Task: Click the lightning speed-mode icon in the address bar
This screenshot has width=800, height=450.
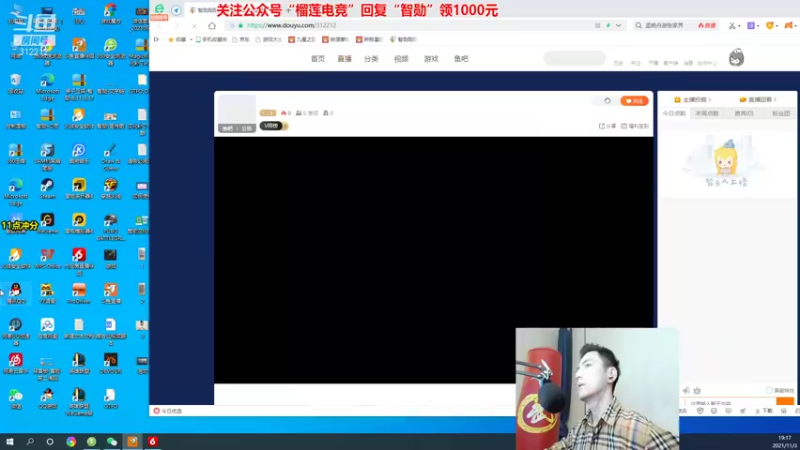Action: point(608,26)
